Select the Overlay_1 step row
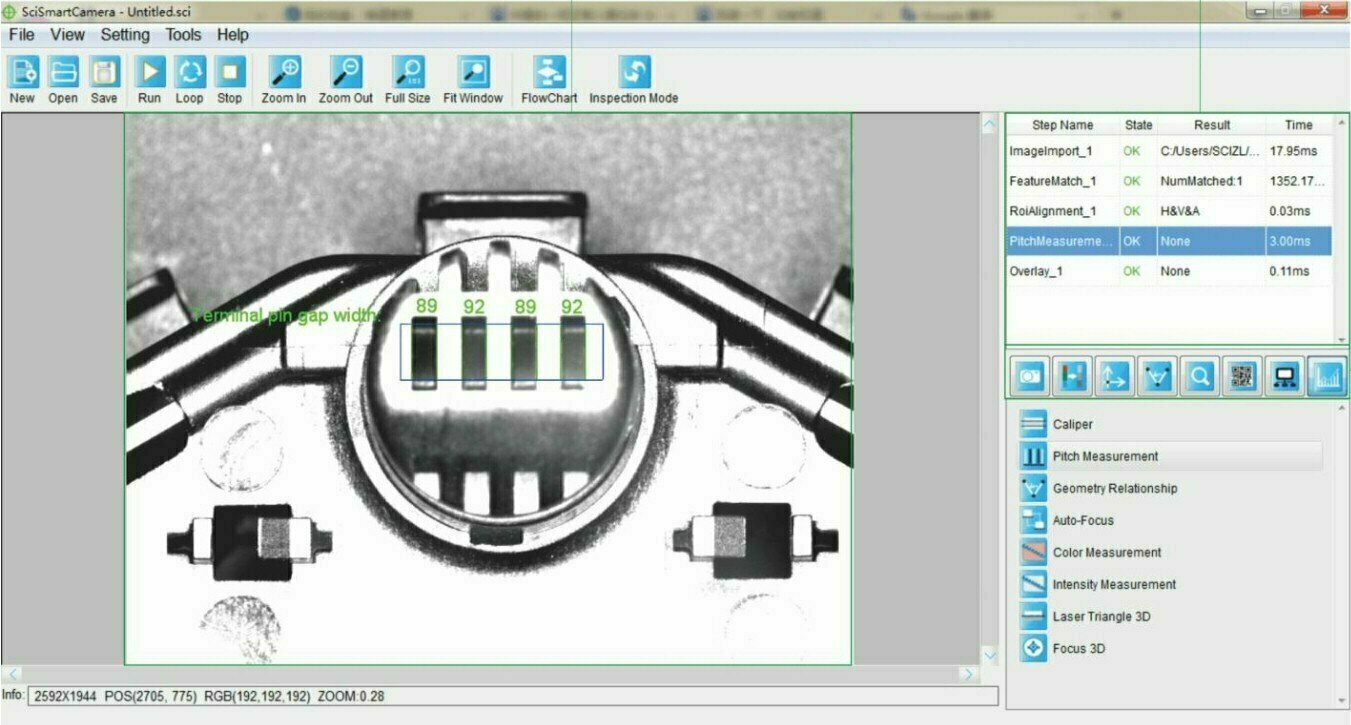Viewport: 1351px width, 725px height. pyautogui.click(x=1168, y=271)
